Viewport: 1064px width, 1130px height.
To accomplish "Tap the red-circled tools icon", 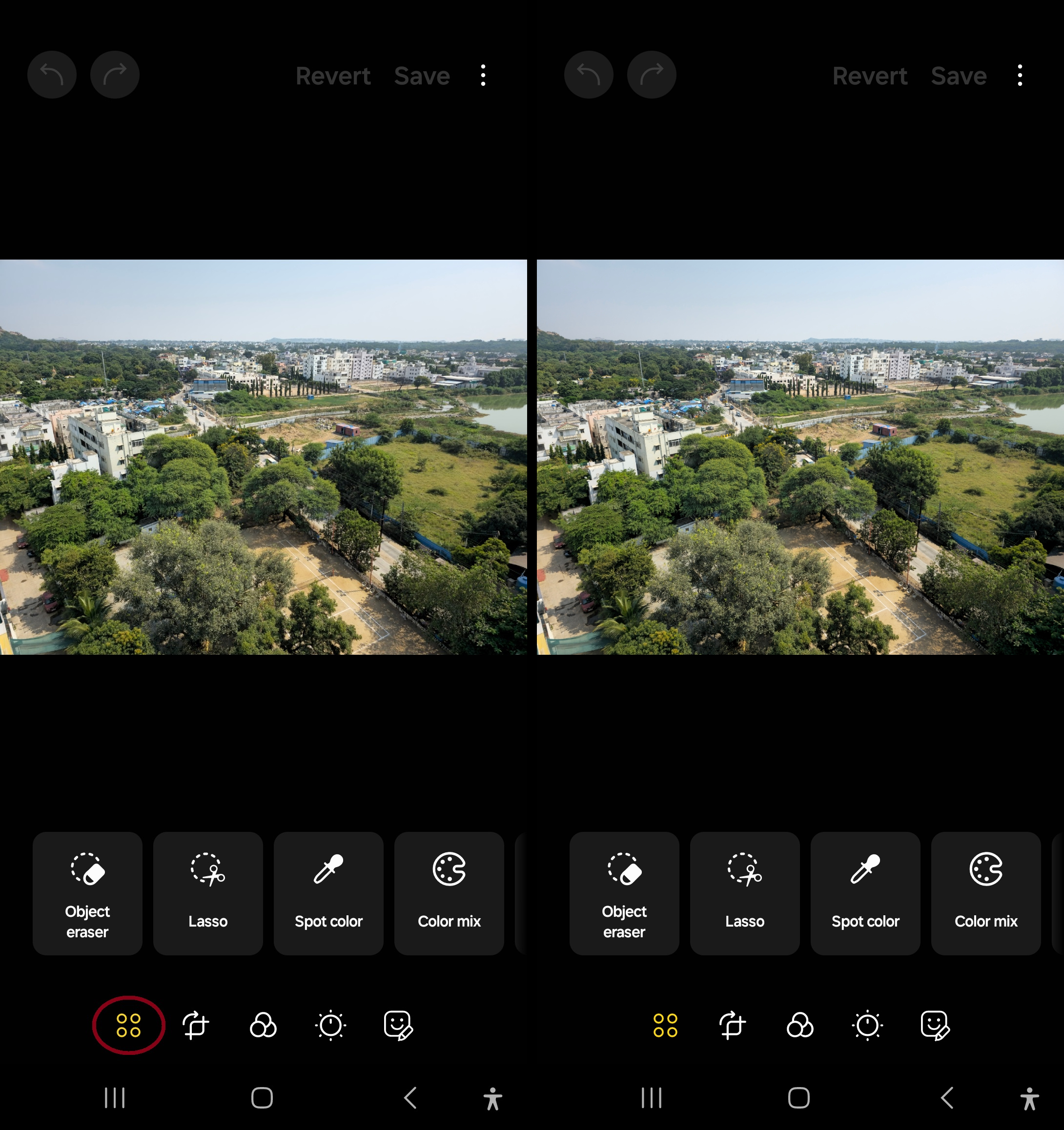I will [x=128, y=1025].
